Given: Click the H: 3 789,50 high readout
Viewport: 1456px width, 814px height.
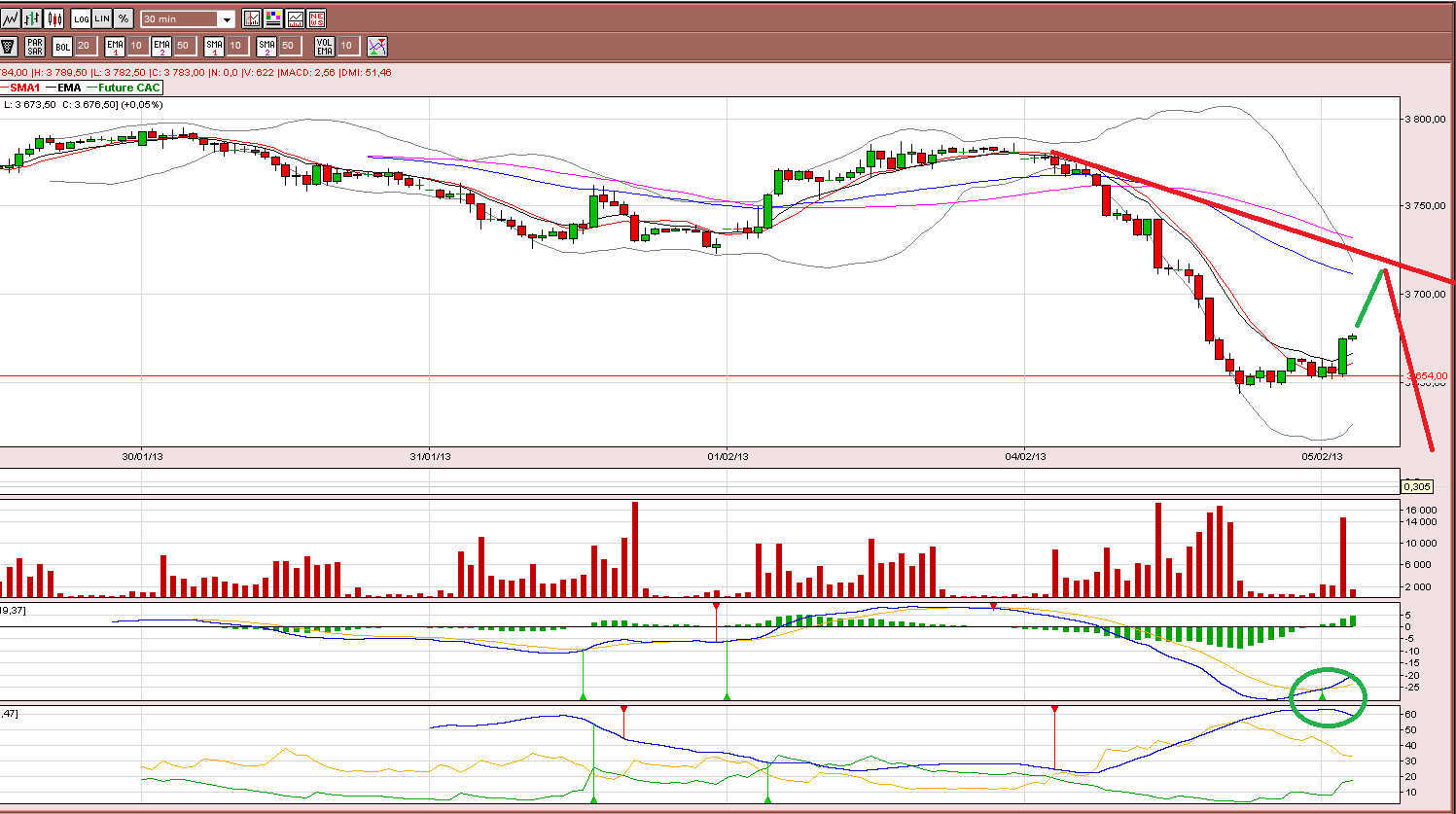Looking at the screenshot, I should 59,73.
